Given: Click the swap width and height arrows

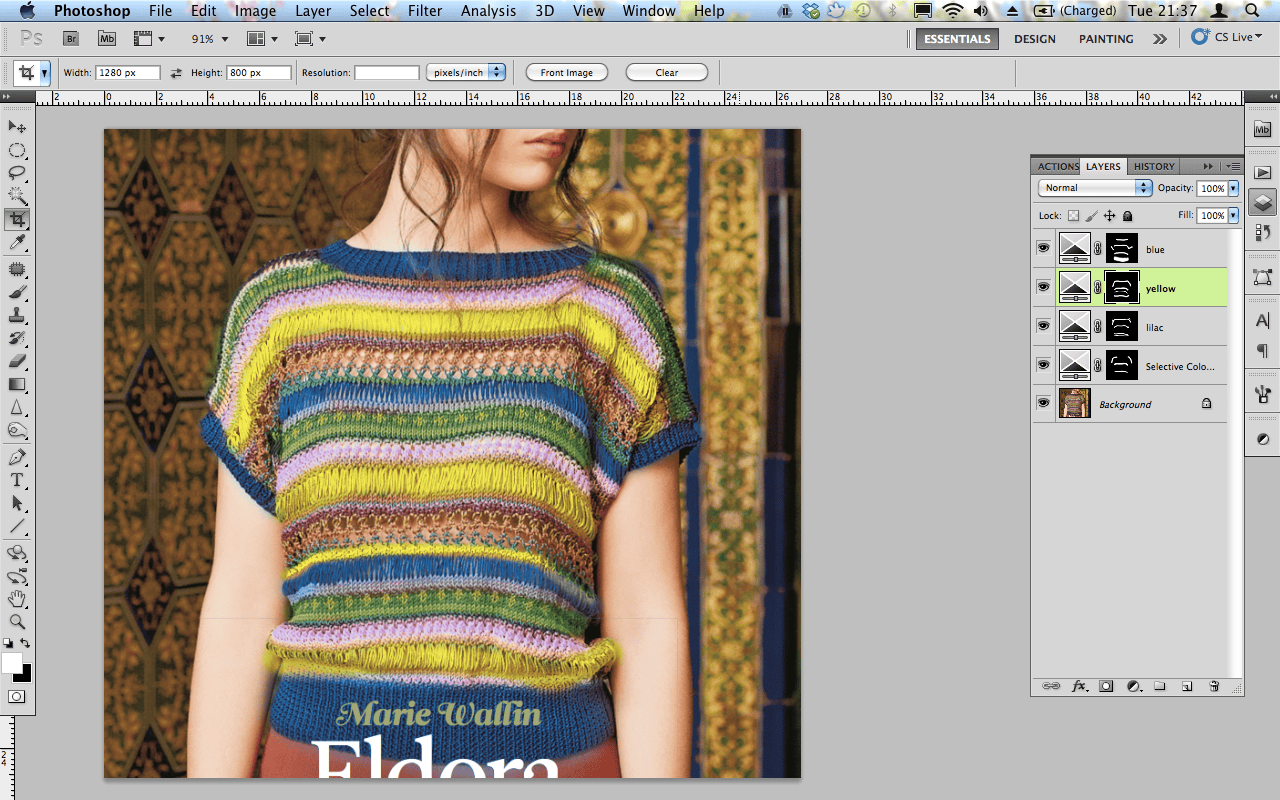Looking at the screenshot, I should coord(176,73).
